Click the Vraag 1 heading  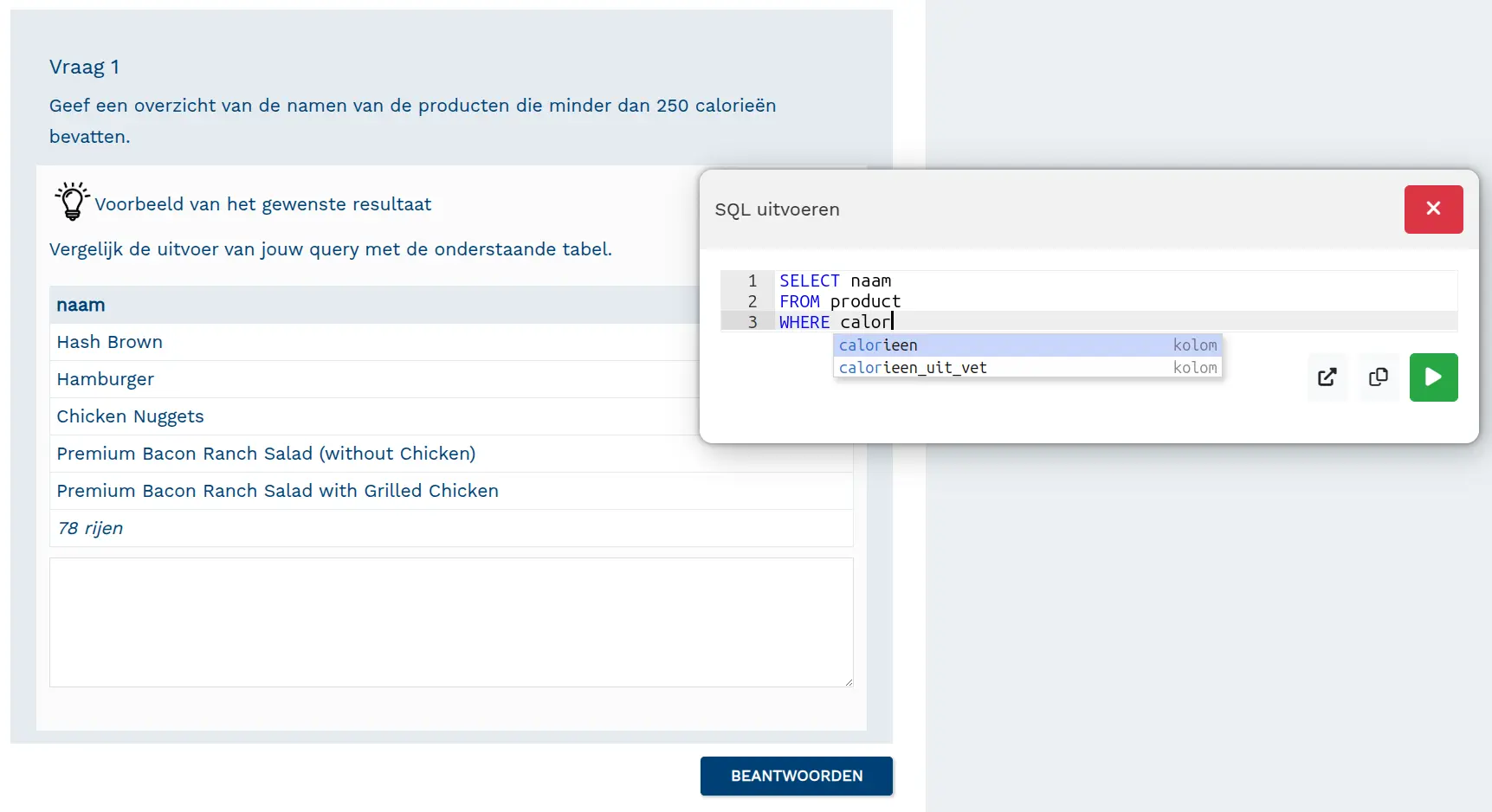[x=84, y=67]
